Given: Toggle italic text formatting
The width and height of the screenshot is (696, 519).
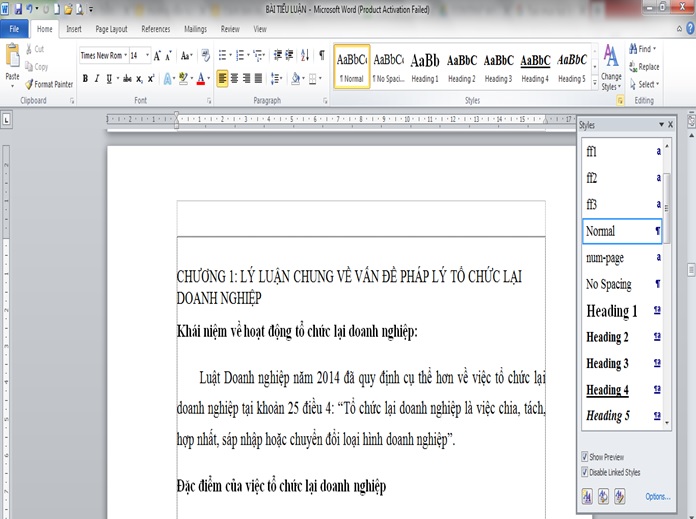Looking at the screenshot, I should (98, 78).
